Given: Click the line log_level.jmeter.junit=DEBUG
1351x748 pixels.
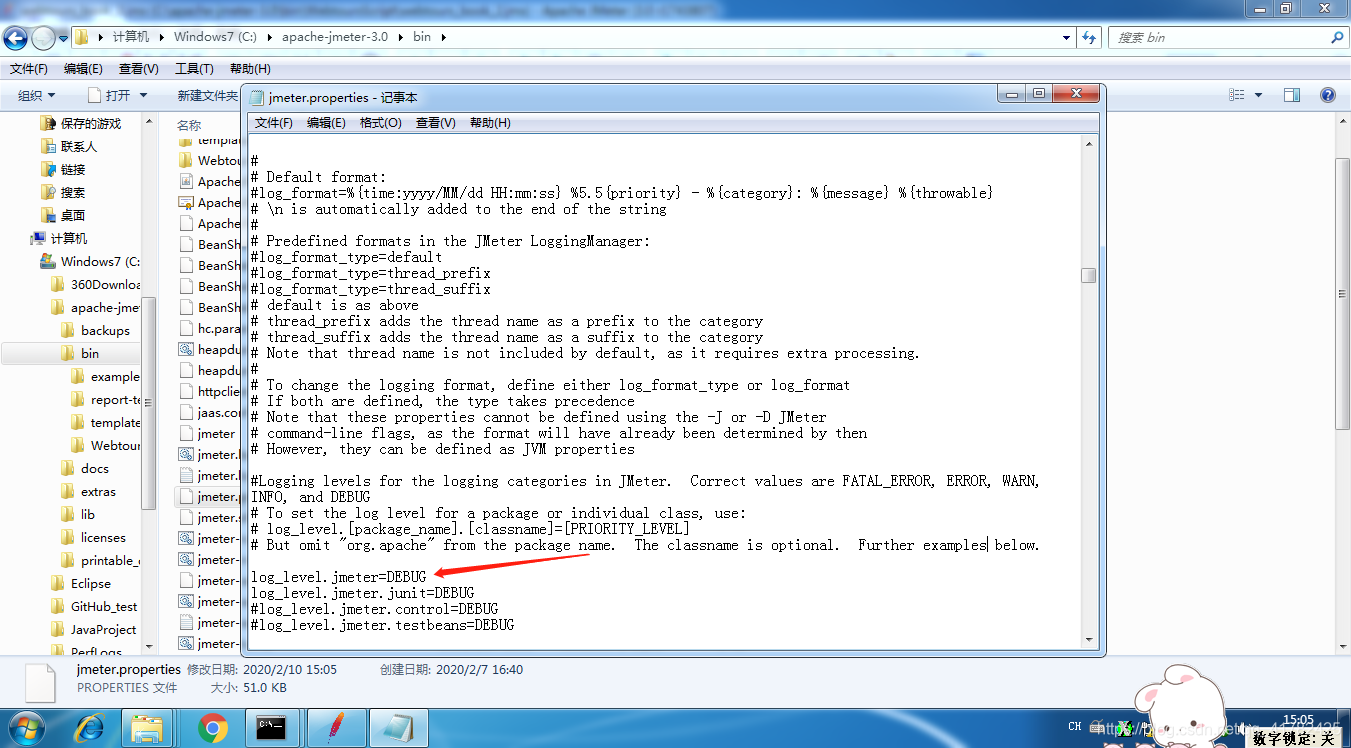Looking at the screenshot, I should tap(363, 593).
